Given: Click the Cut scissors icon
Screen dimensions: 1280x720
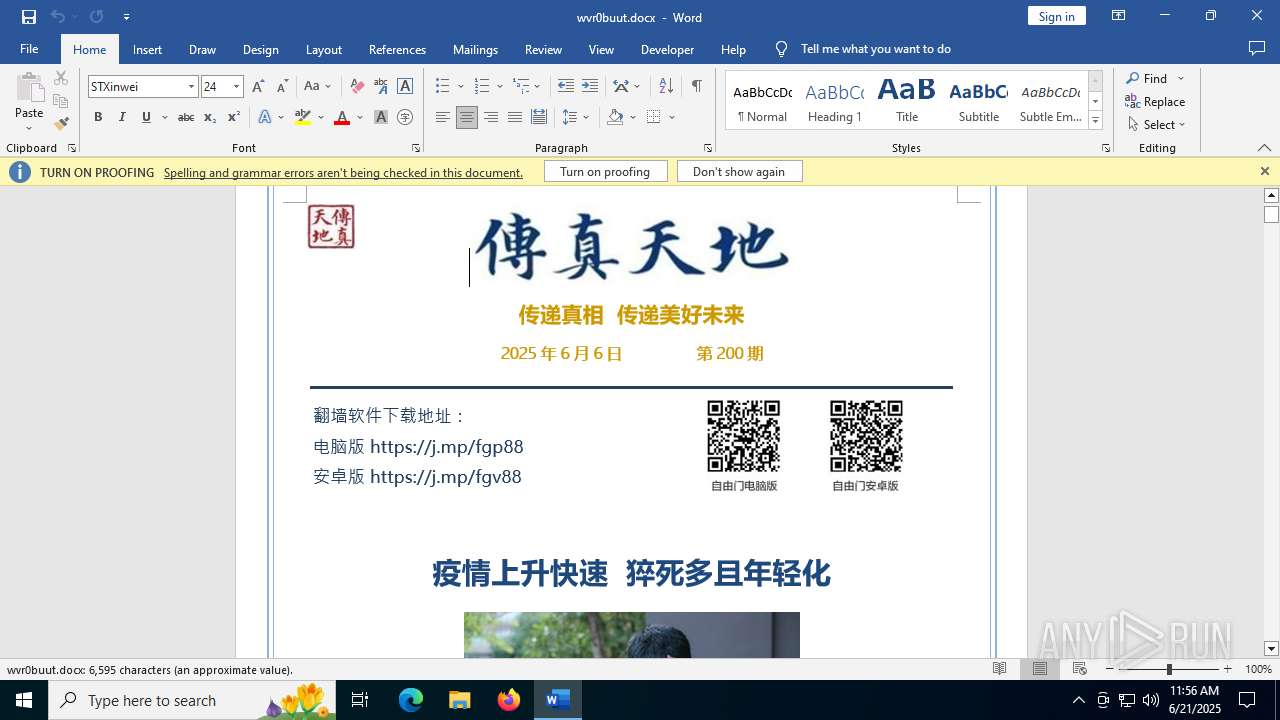Looking at the screenshot, I should coord(61,78).
